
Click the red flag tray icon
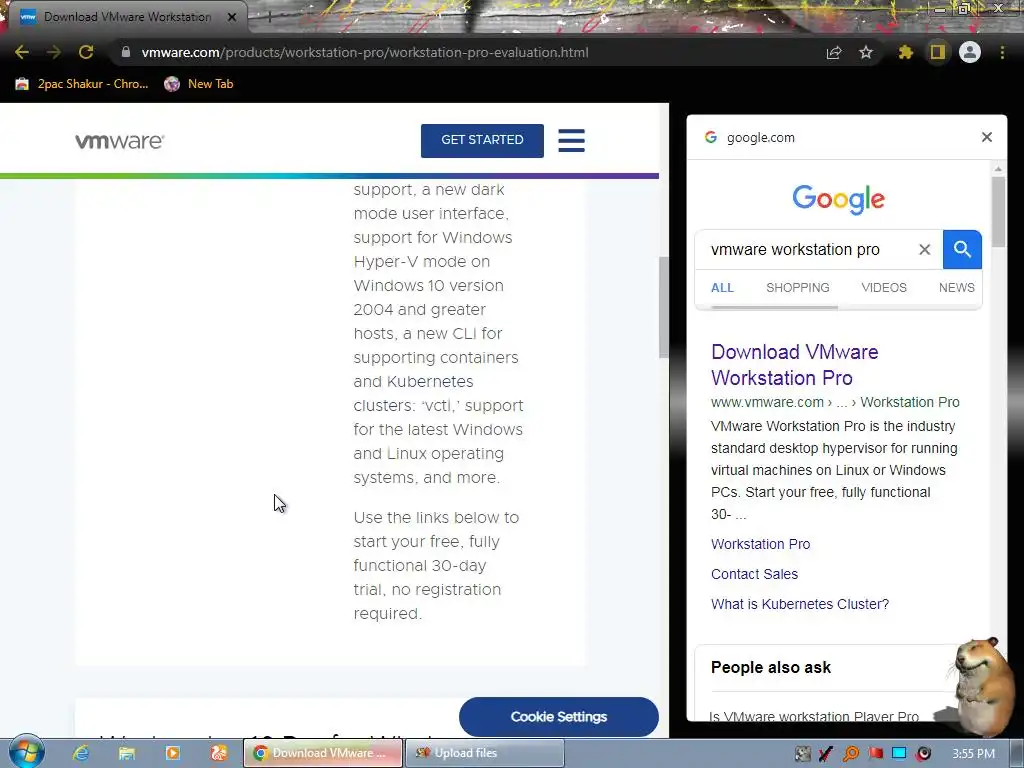click(x=875, y=754)
